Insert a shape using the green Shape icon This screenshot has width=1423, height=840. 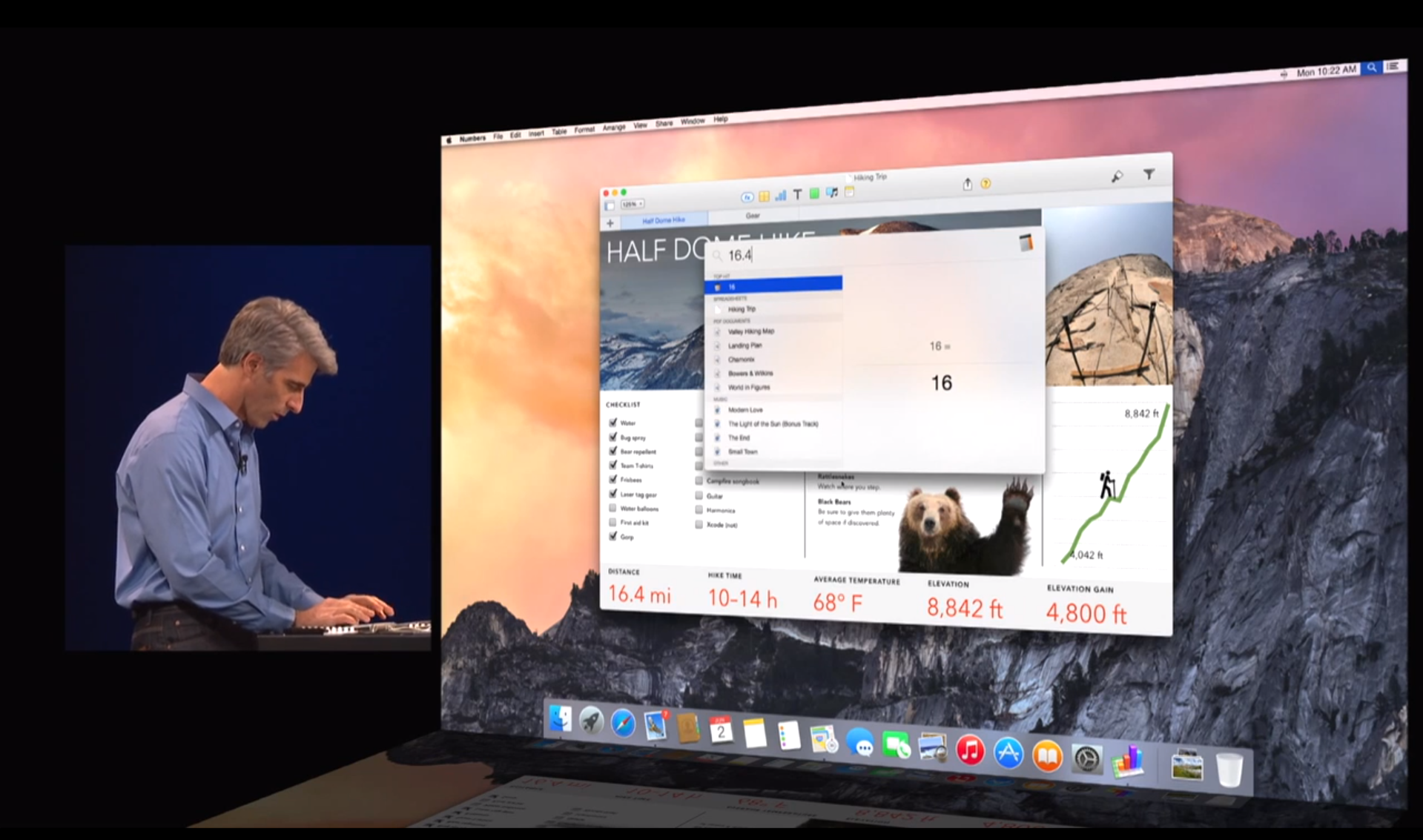(x=814, y=194)
